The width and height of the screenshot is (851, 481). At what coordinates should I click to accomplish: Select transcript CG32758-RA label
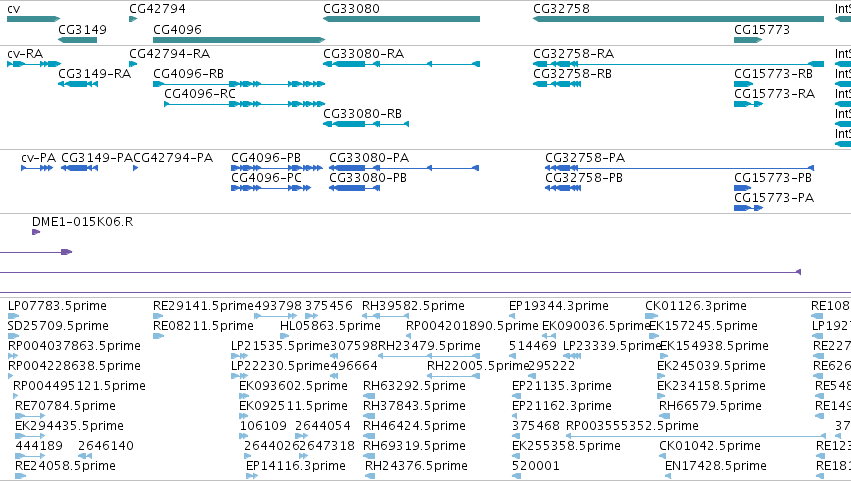(x=574, y=54)
